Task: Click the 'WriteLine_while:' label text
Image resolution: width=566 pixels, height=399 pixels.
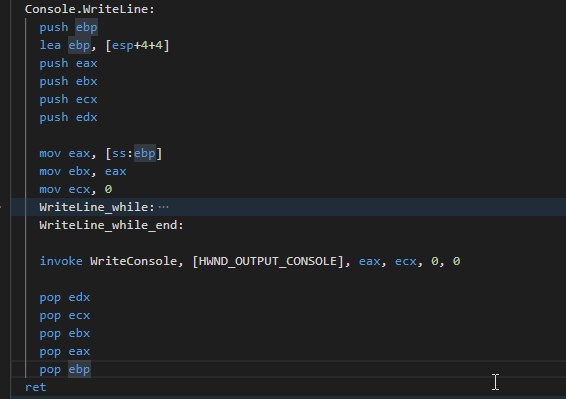Action: pos(97,207)
